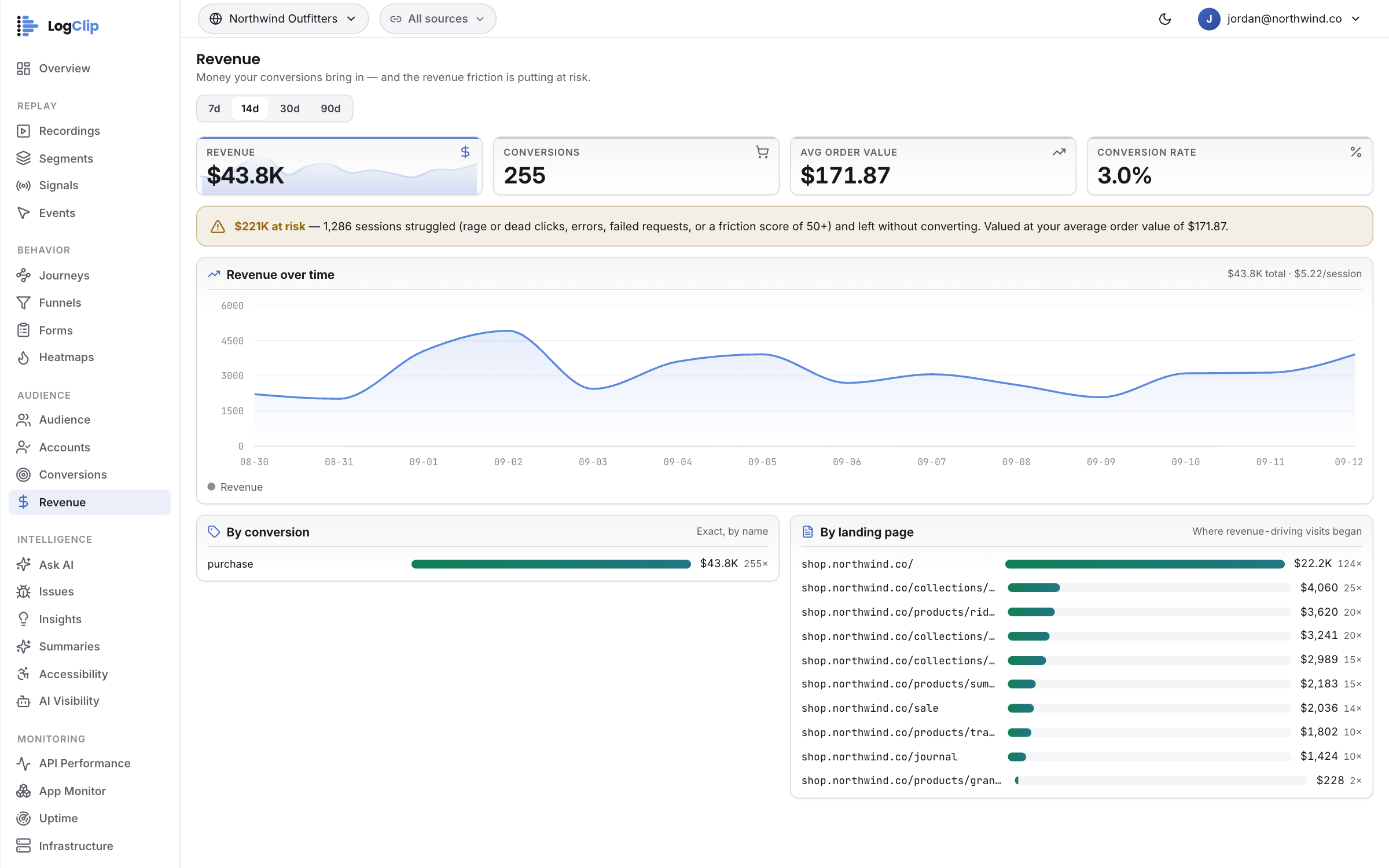
Task: Open the Funnels filter icon
Action: pos(23,303)
